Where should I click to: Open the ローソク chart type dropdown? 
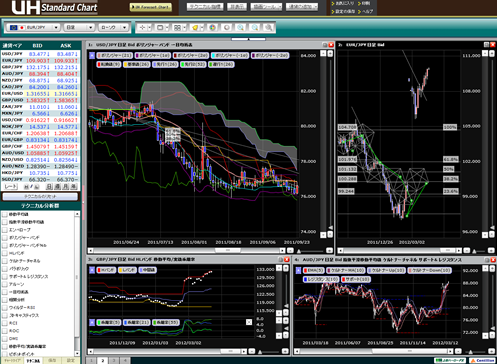click(114, 27)
